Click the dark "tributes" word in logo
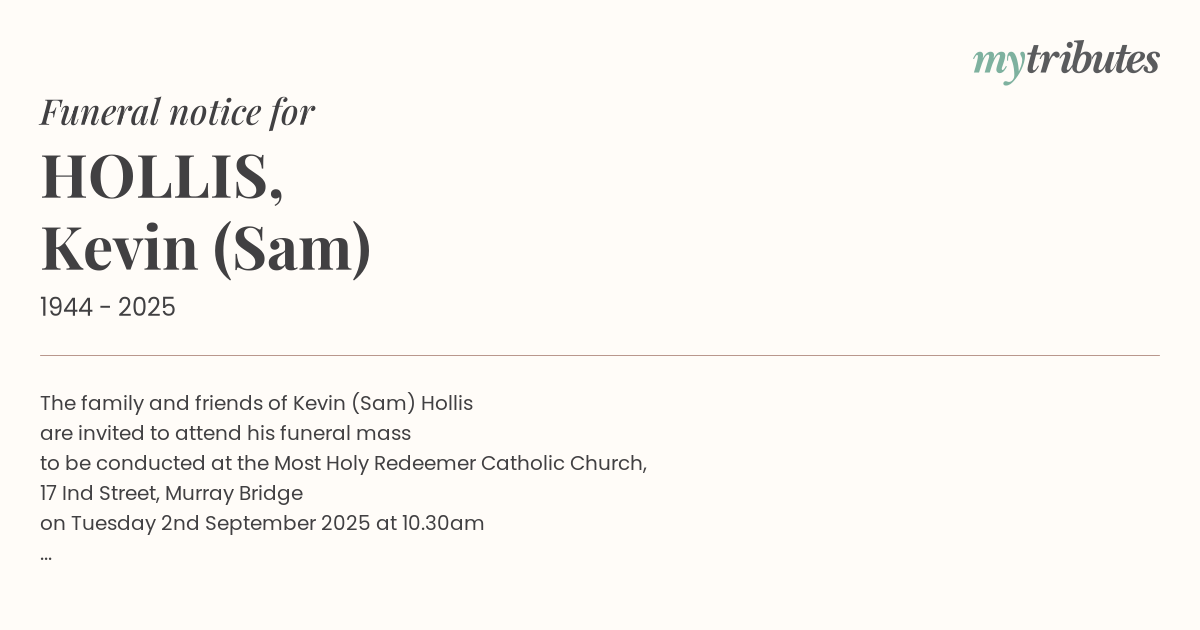 click(x=1092, y=59)
